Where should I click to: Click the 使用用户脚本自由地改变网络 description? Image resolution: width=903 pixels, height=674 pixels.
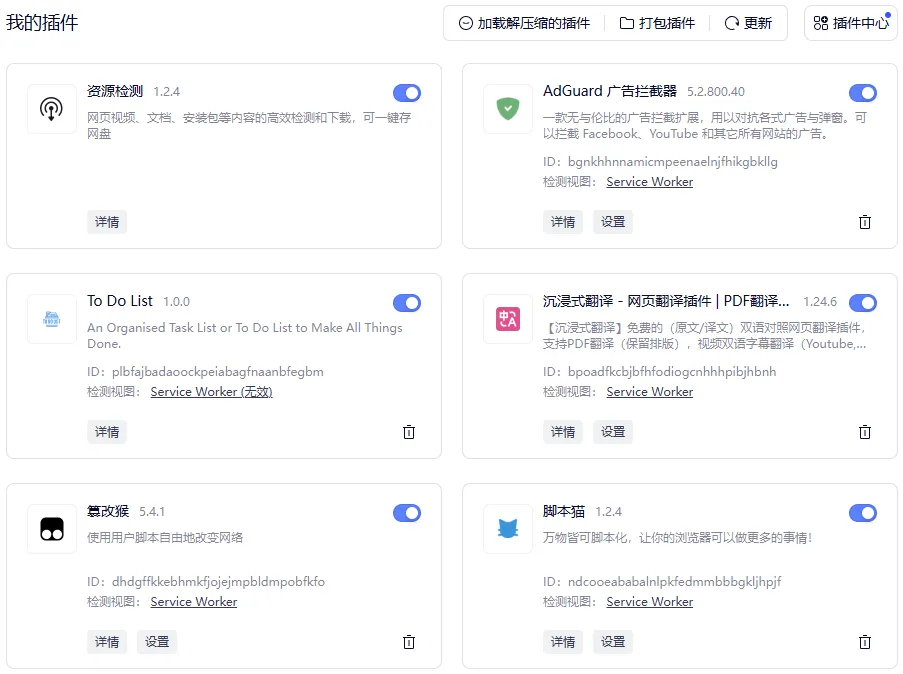click(x=165, y=538)
